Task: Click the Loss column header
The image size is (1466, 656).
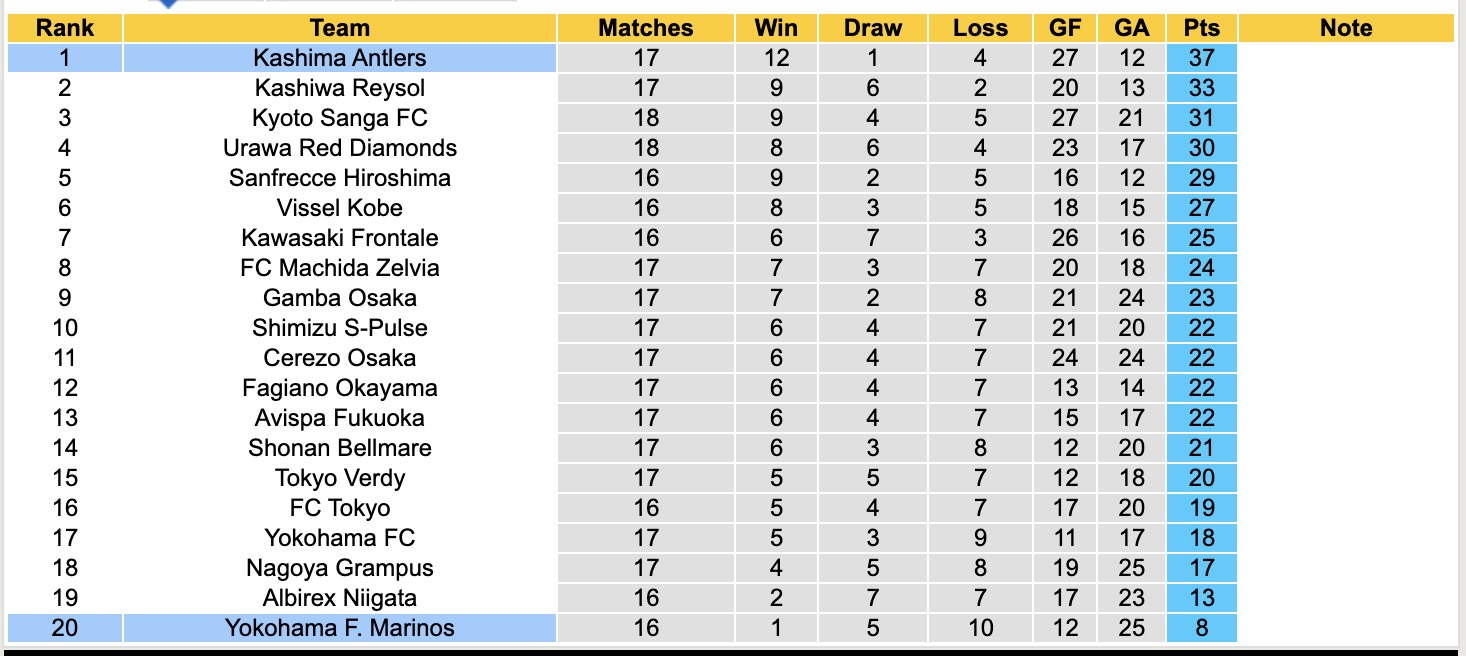Action: (980, 28)
